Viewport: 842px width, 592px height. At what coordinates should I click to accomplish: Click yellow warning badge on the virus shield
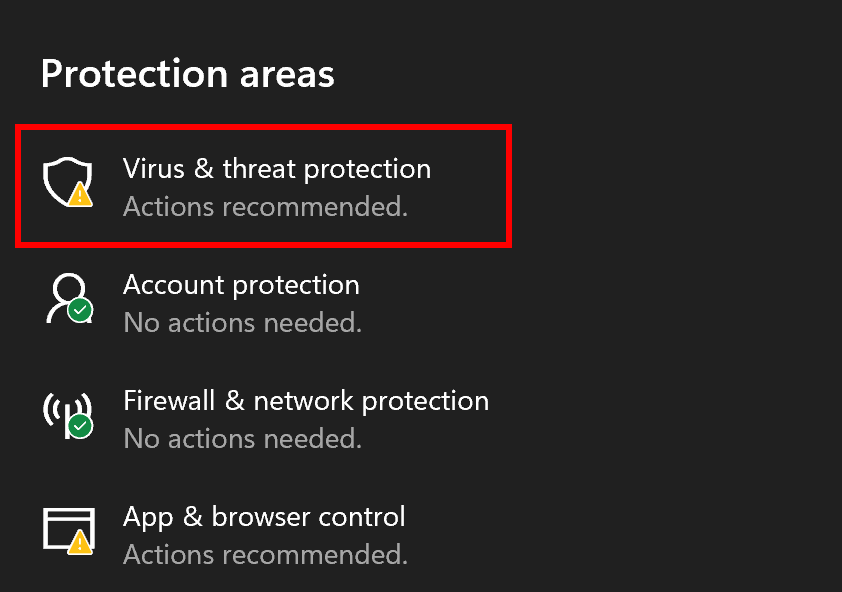point(82,195)
